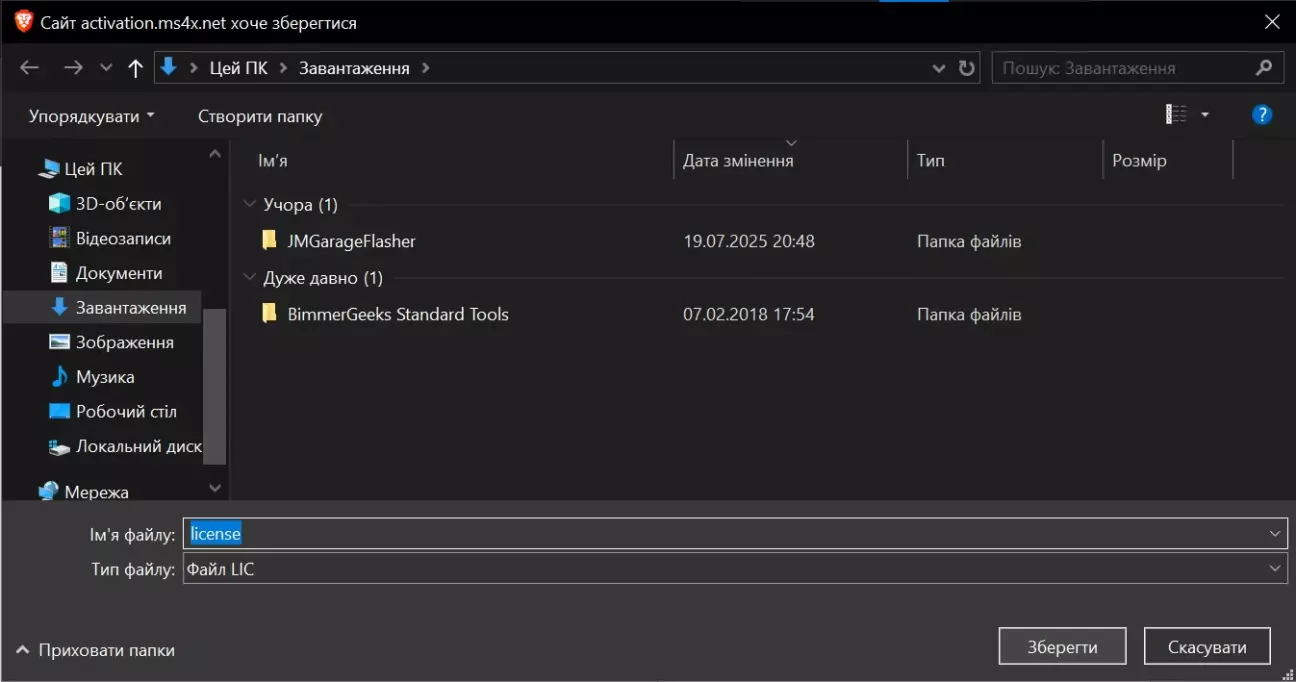Open 'Відеозаписи' in the sidebar
Screen dimensions: 1296x682
tap(123, 238)
